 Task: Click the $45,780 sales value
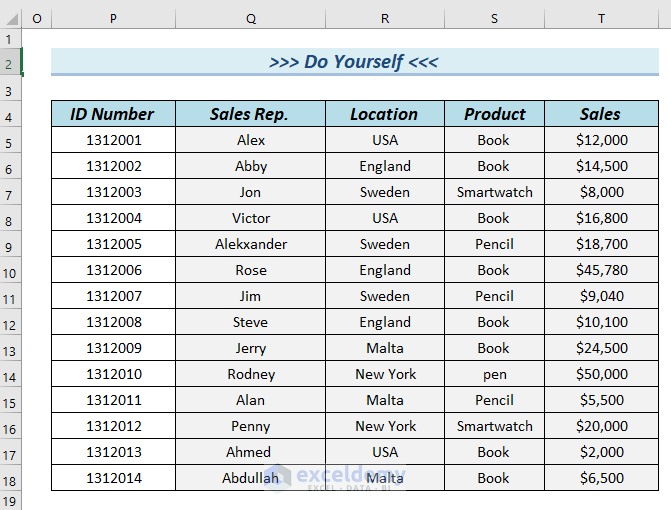pos(601,270)
